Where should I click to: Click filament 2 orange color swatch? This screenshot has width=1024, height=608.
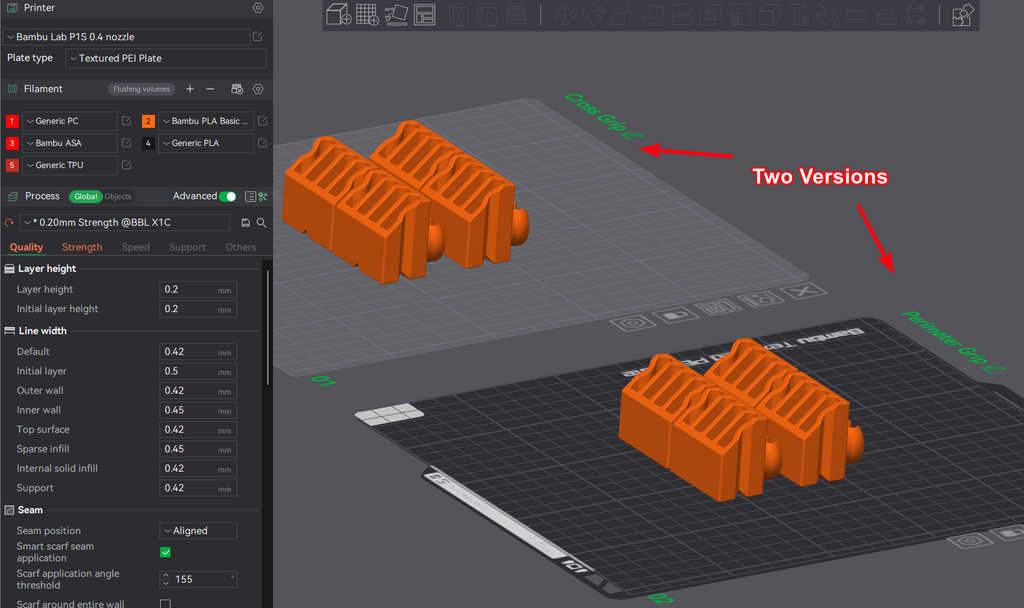coord(148,121)
